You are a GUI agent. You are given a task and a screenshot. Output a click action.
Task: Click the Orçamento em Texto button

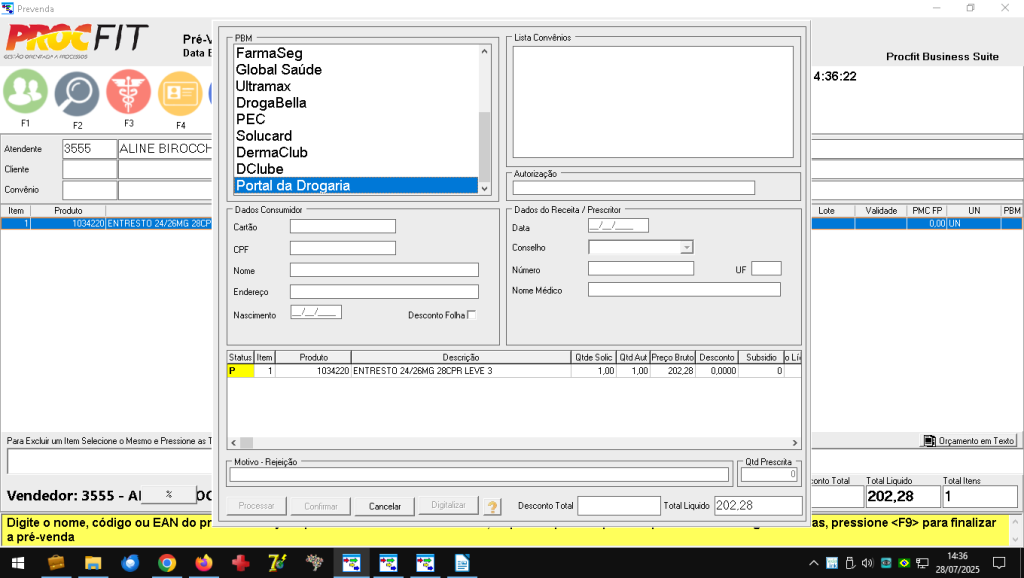coord(969,440)
